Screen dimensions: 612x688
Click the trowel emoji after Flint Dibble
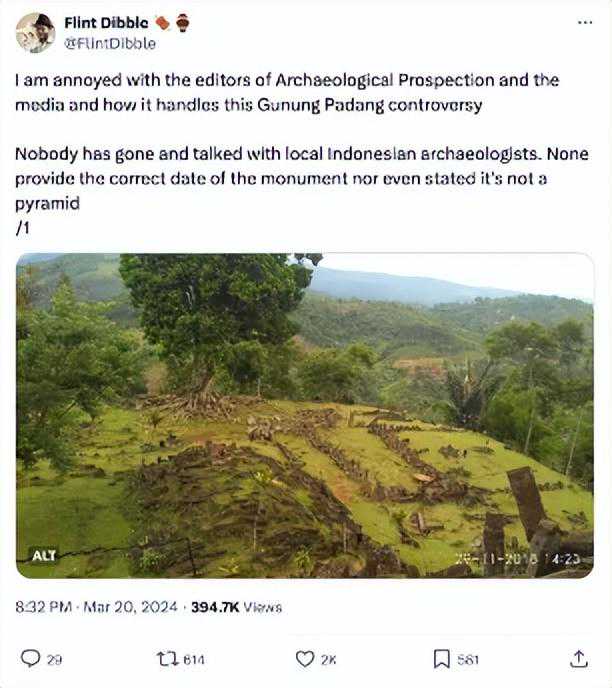tap(162, 23)
